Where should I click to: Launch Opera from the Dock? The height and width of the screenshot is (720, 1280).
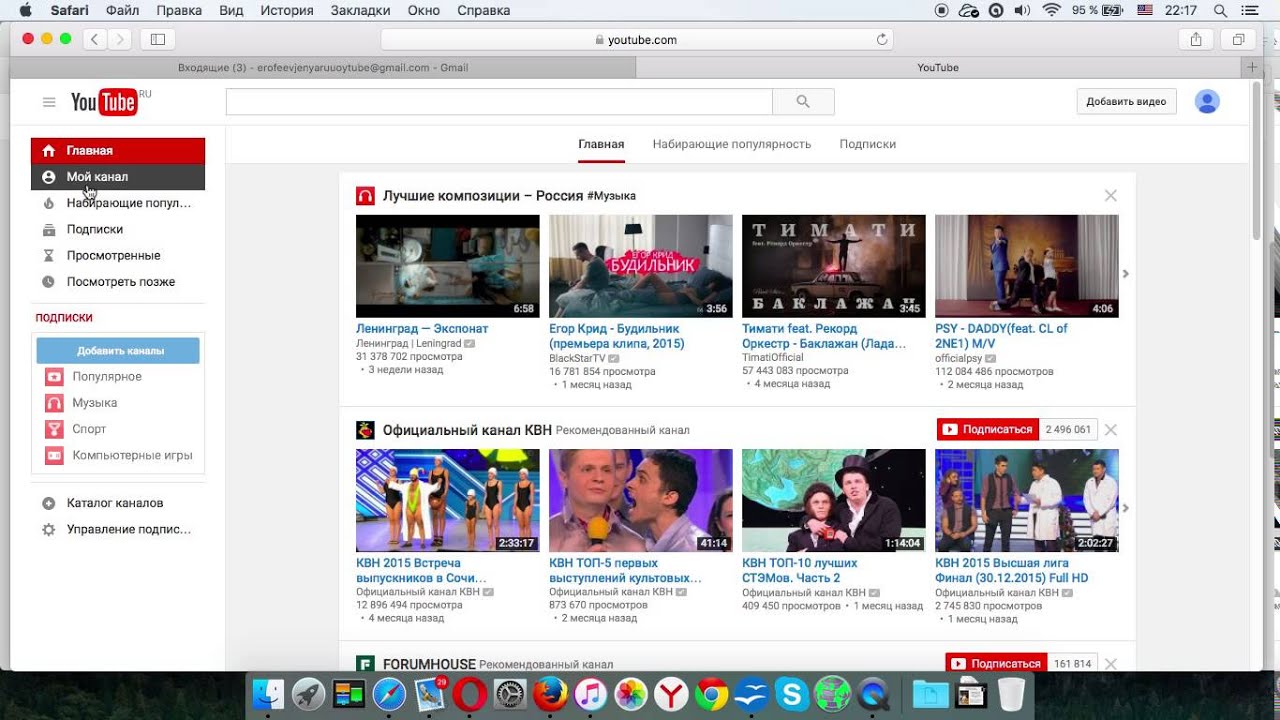tap(470, 693)
